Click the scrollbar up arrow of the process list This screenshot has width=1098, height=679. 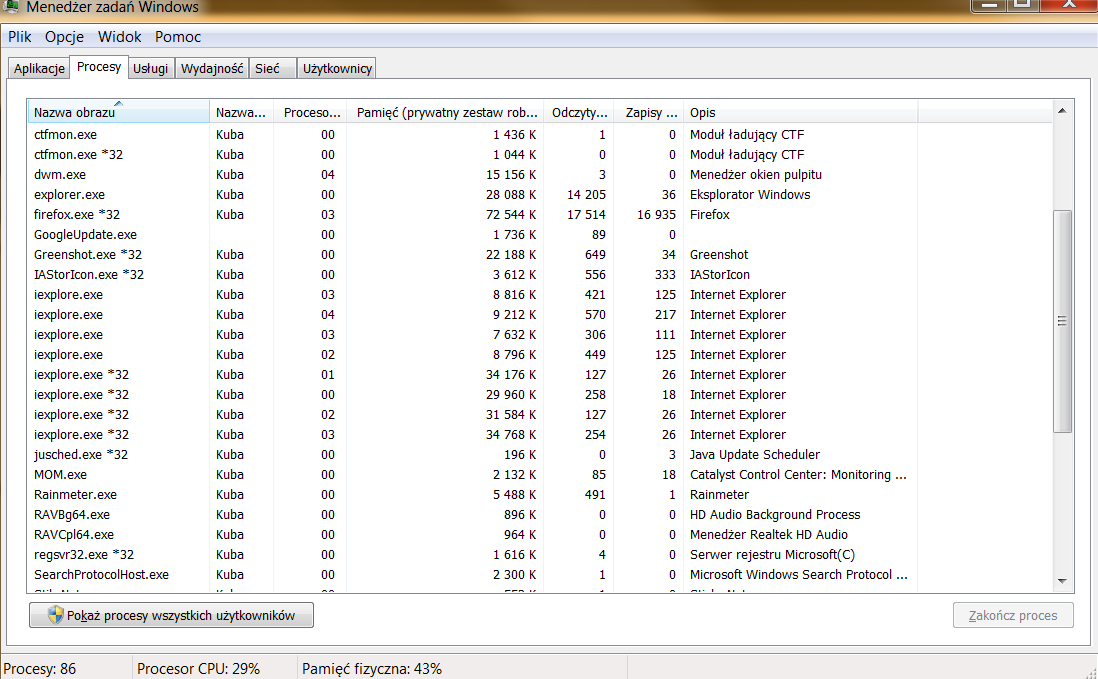pos(1062,111)
